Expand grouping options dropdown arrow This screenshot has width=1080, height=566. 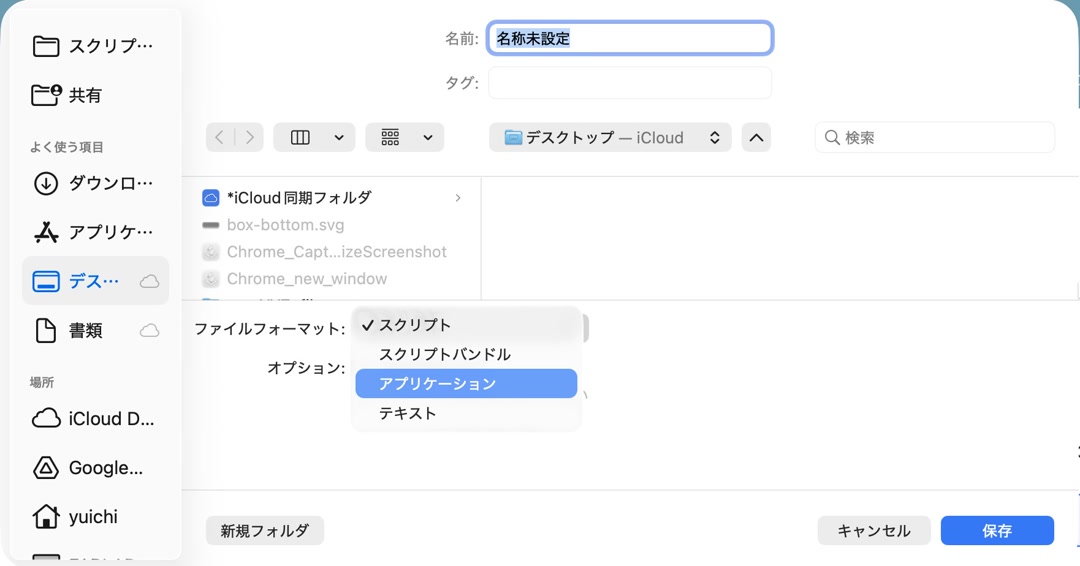click(x=428, y=138)
